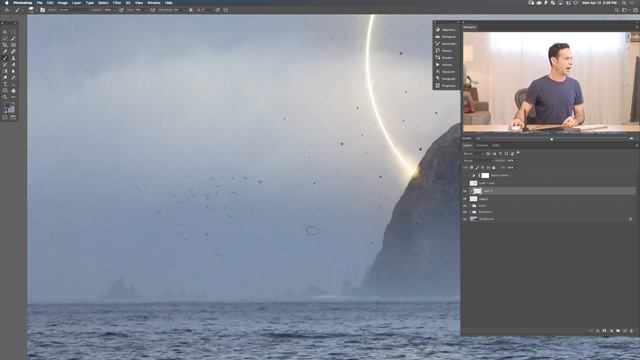Select the Brush tool in the toolbox
Screen dimensions: 640x360
pos(5,58)
